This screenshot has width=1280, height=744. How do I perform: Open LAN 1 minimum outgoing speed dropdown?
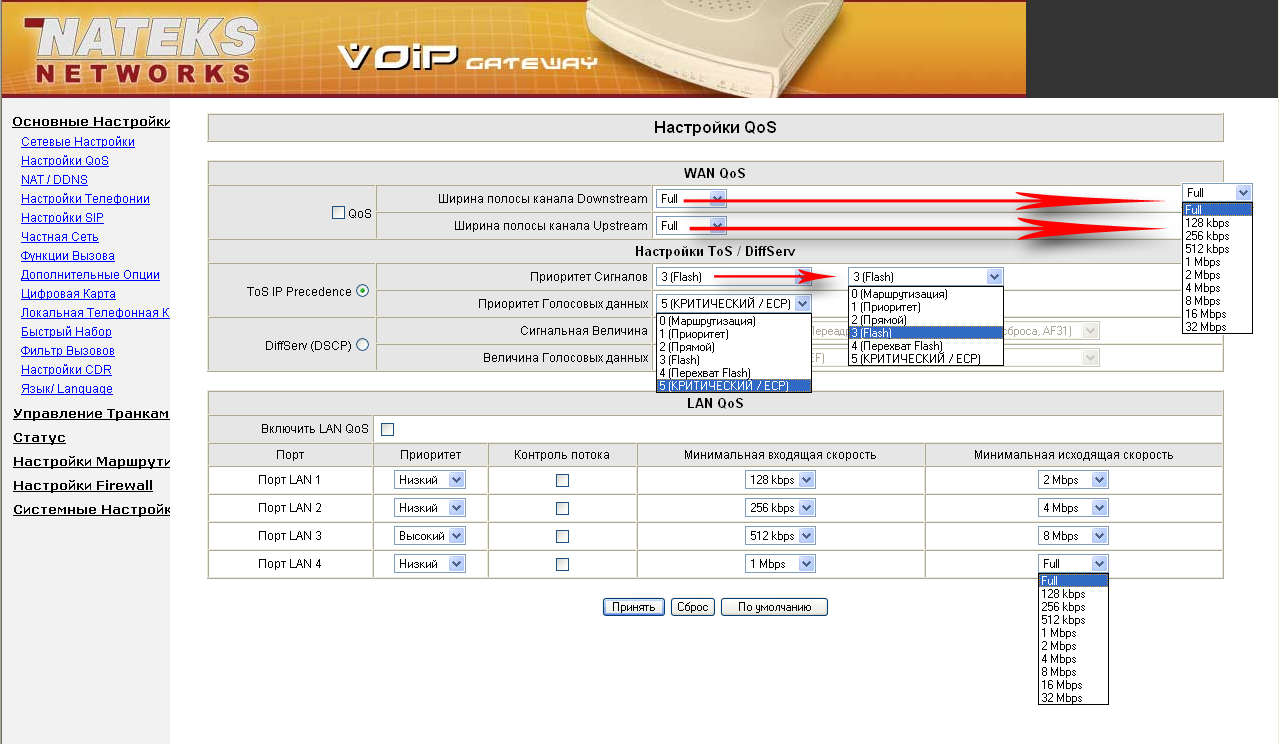tap(1074, 480)
